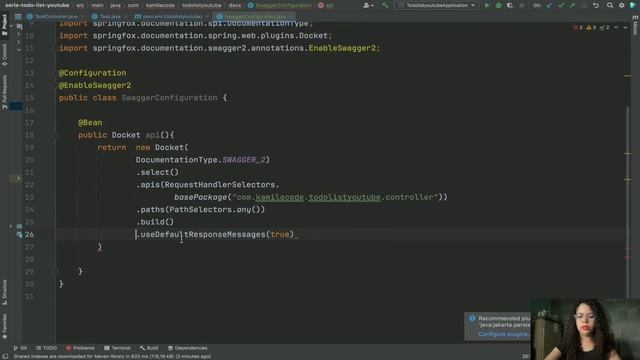The width and height of the screenshot is (640, 360).
Task: Click the Git push arrow icon
Action: [572, 5]
